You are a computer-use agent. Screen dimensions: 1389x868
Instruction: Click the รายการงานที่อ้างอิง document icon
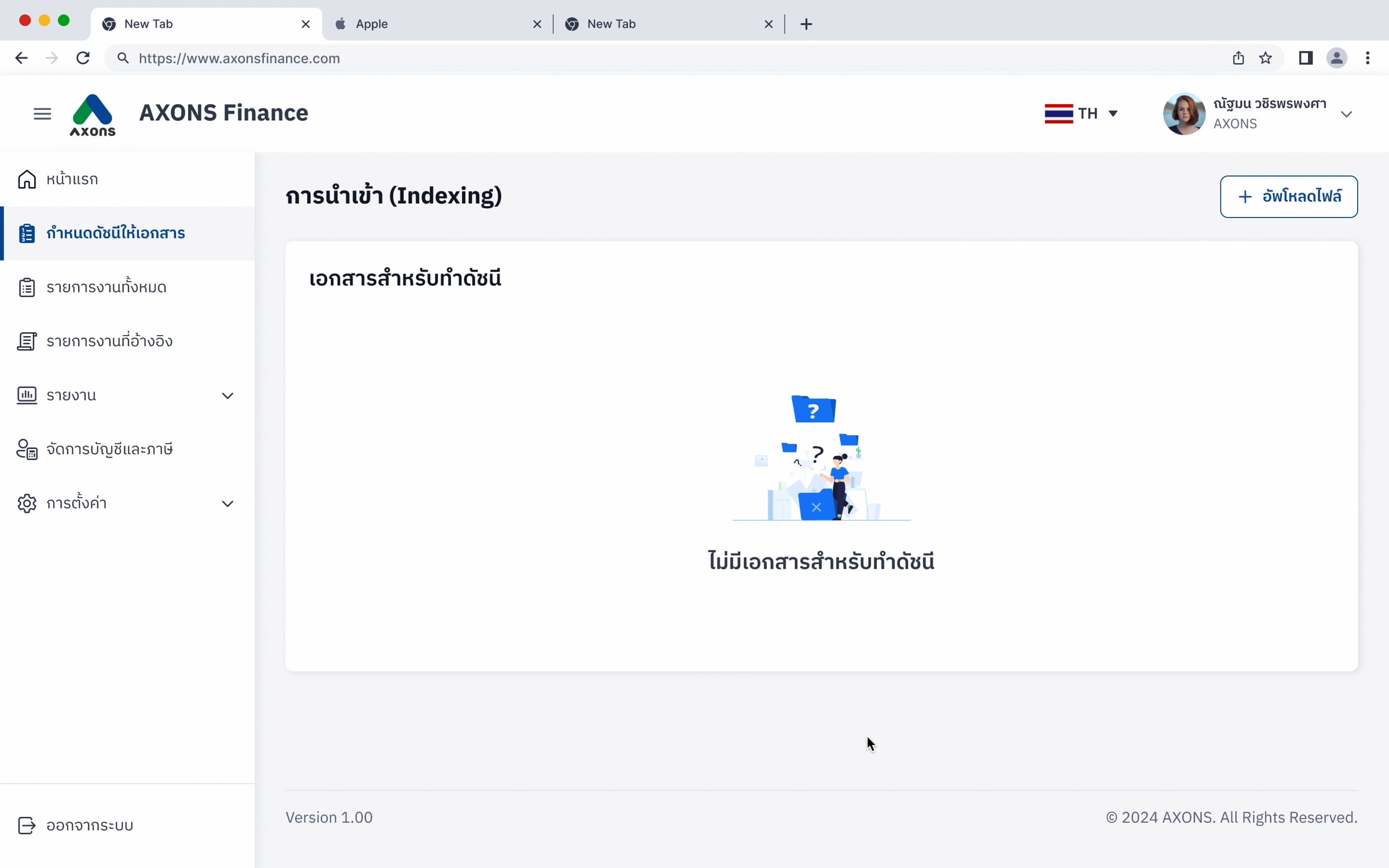click(x=27, y=341)
